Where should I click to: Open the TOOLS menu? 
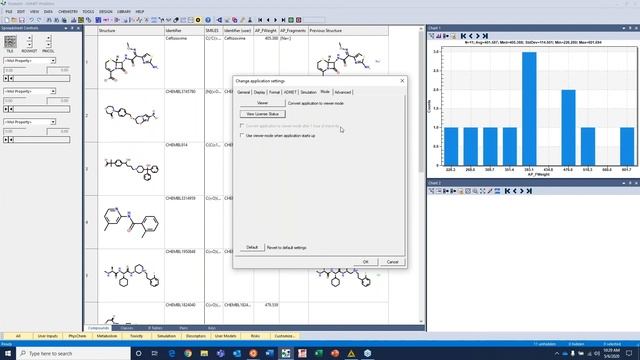coord(88,11)
